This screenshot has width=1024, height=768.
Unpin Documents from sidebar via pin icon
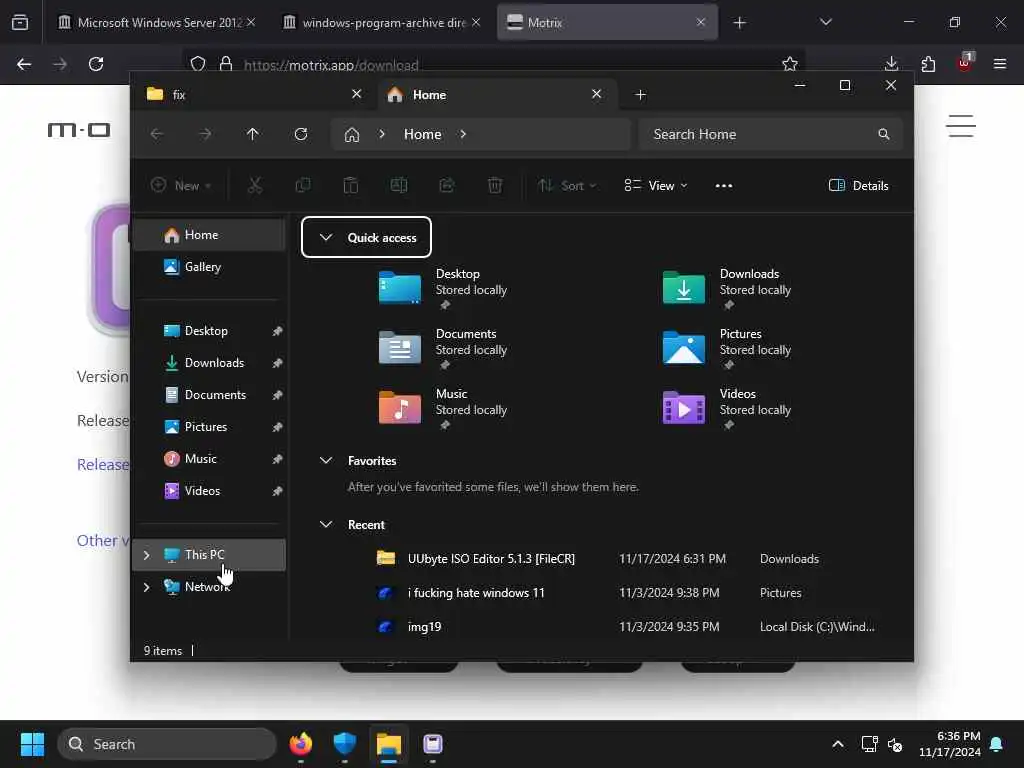(278, 395)
